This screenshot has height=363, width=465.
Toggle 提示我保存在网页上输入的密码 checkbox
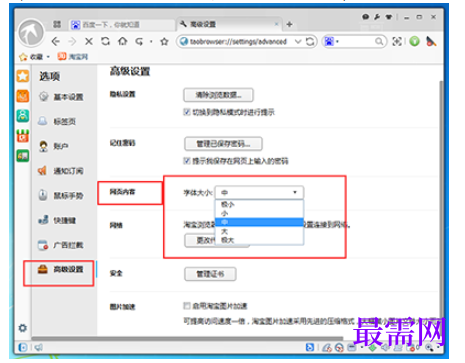coord(187,161)
